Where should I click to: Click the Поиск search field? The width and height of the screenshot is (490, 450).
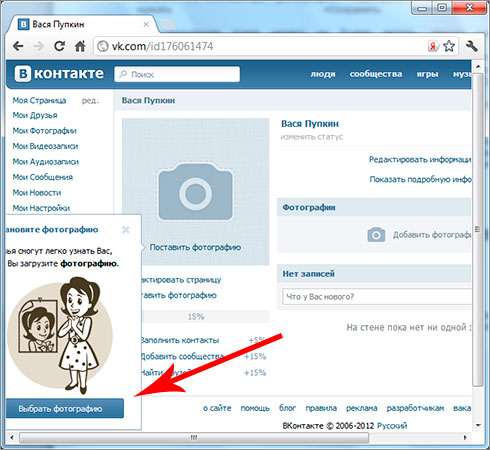pyautogui.click(x=177, y=74)
